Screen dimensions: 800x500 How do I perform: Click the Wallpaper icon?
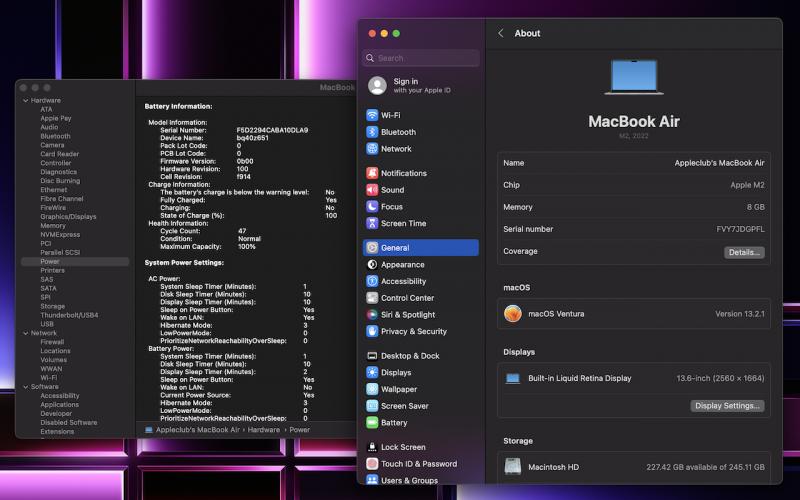pos(372,389)
